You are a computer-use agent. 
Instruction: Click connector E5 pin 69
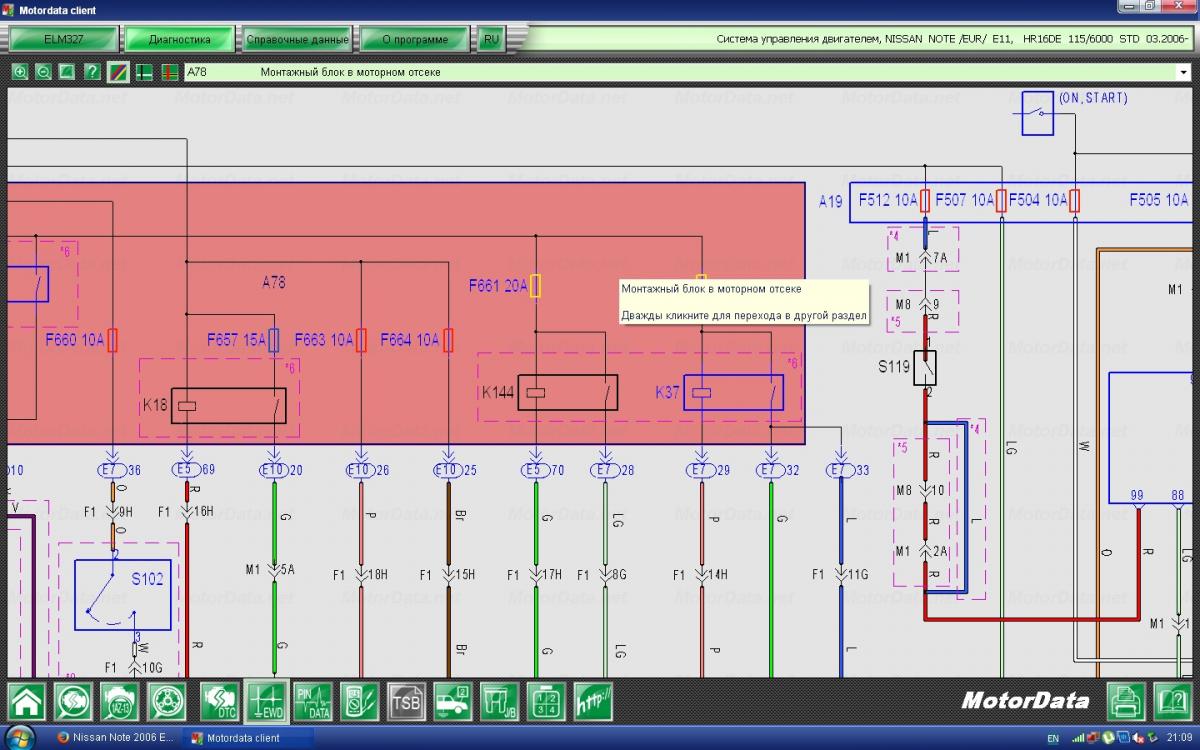[x=185, y=469]
